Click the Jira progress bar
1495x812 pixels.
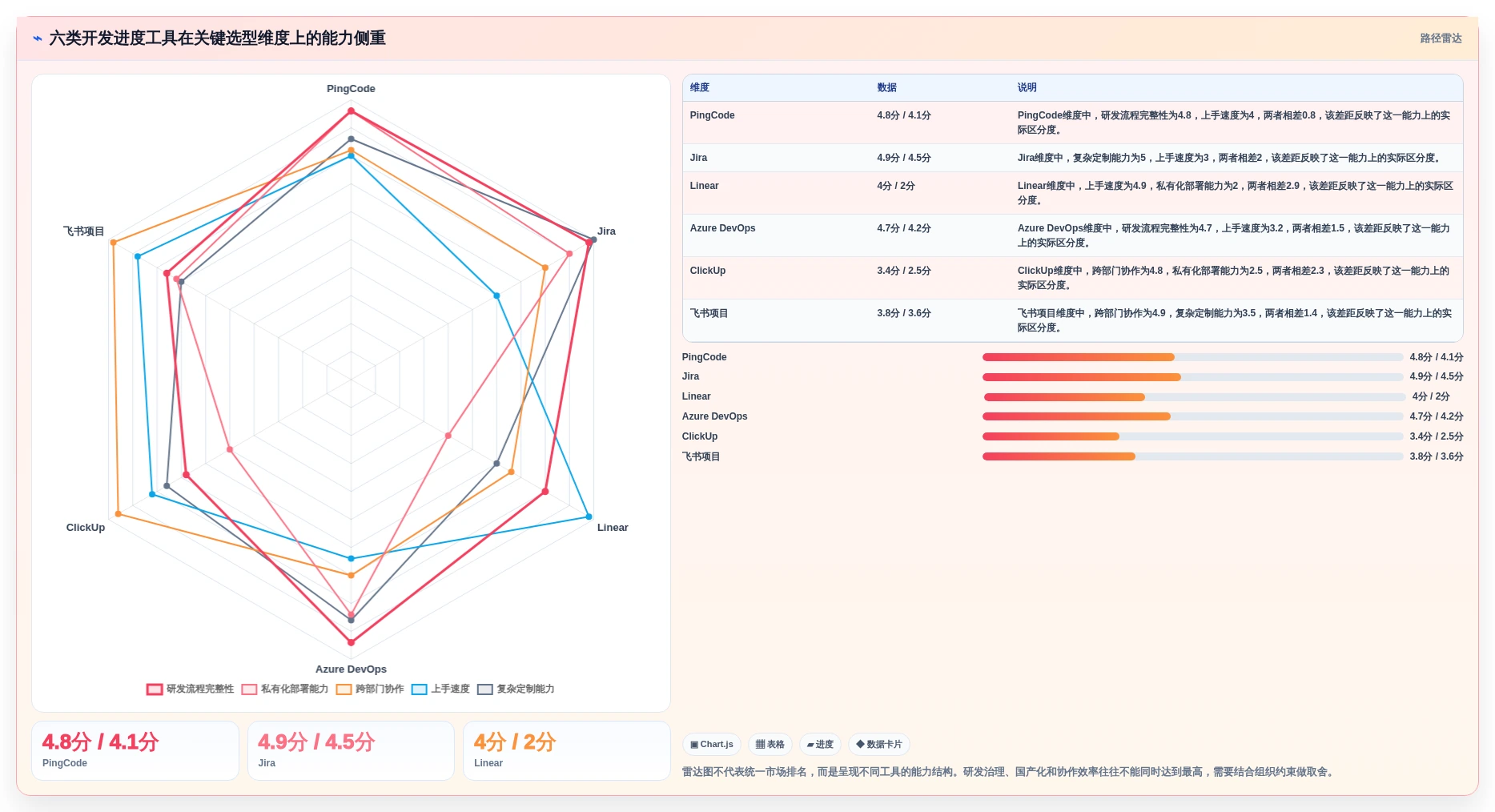1192,377
